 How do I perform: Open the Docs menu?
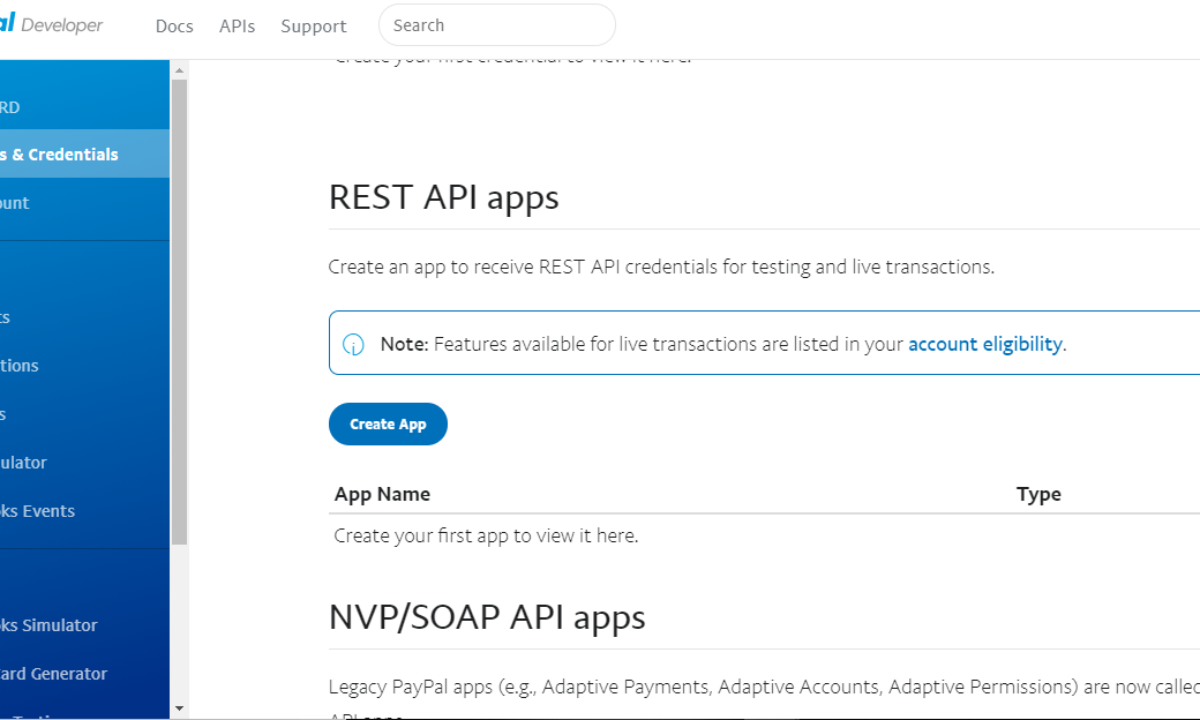pos(174,26)
